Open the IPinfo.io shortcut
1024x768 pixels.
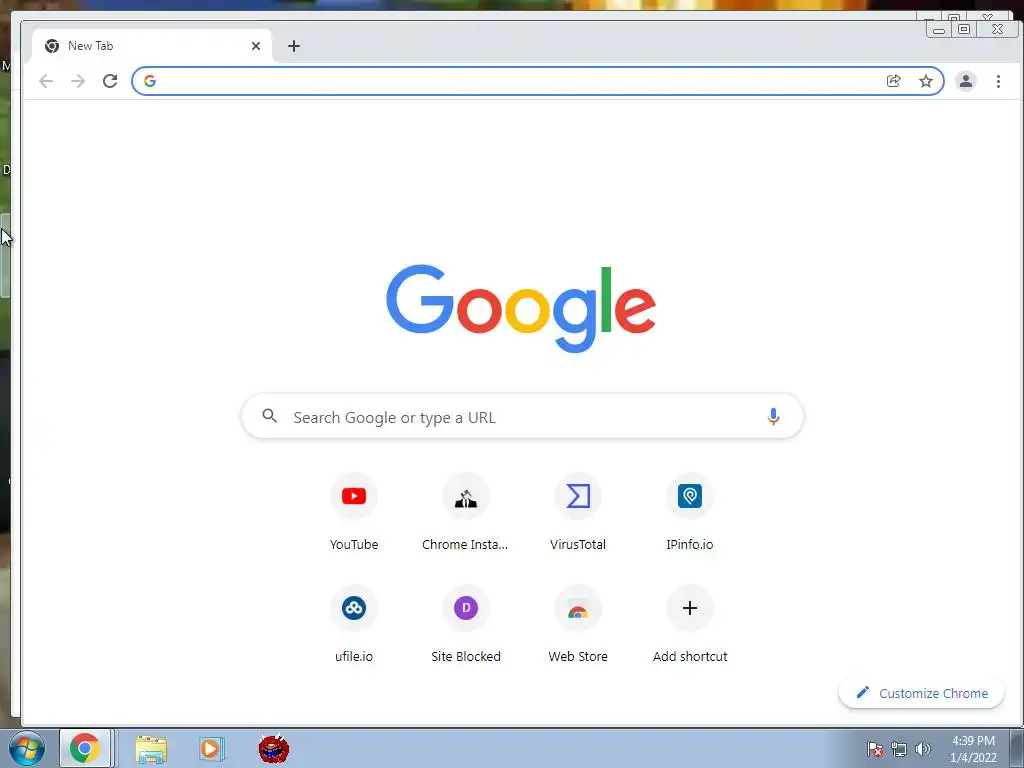690,513
